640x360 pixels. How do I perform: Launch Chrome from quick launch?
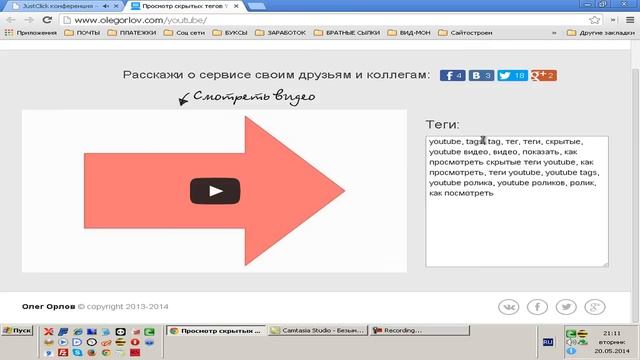click(x=106, y=352)
